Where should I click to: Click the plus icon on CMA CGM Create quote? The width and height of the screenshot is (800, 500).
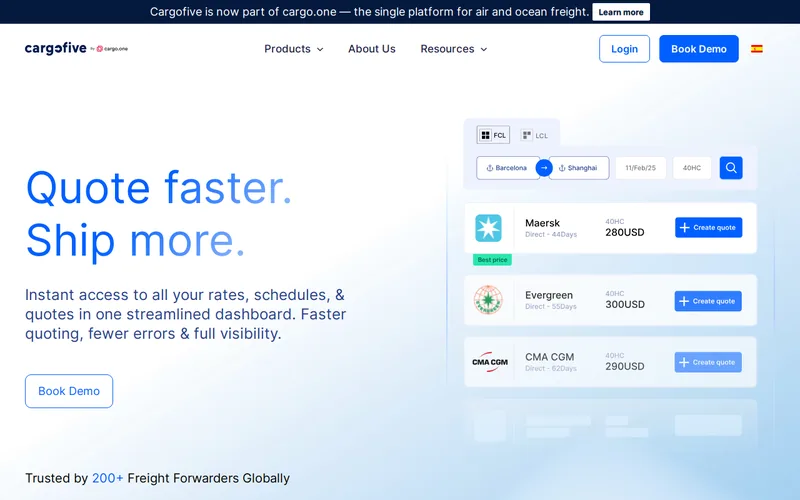(684, 362)
